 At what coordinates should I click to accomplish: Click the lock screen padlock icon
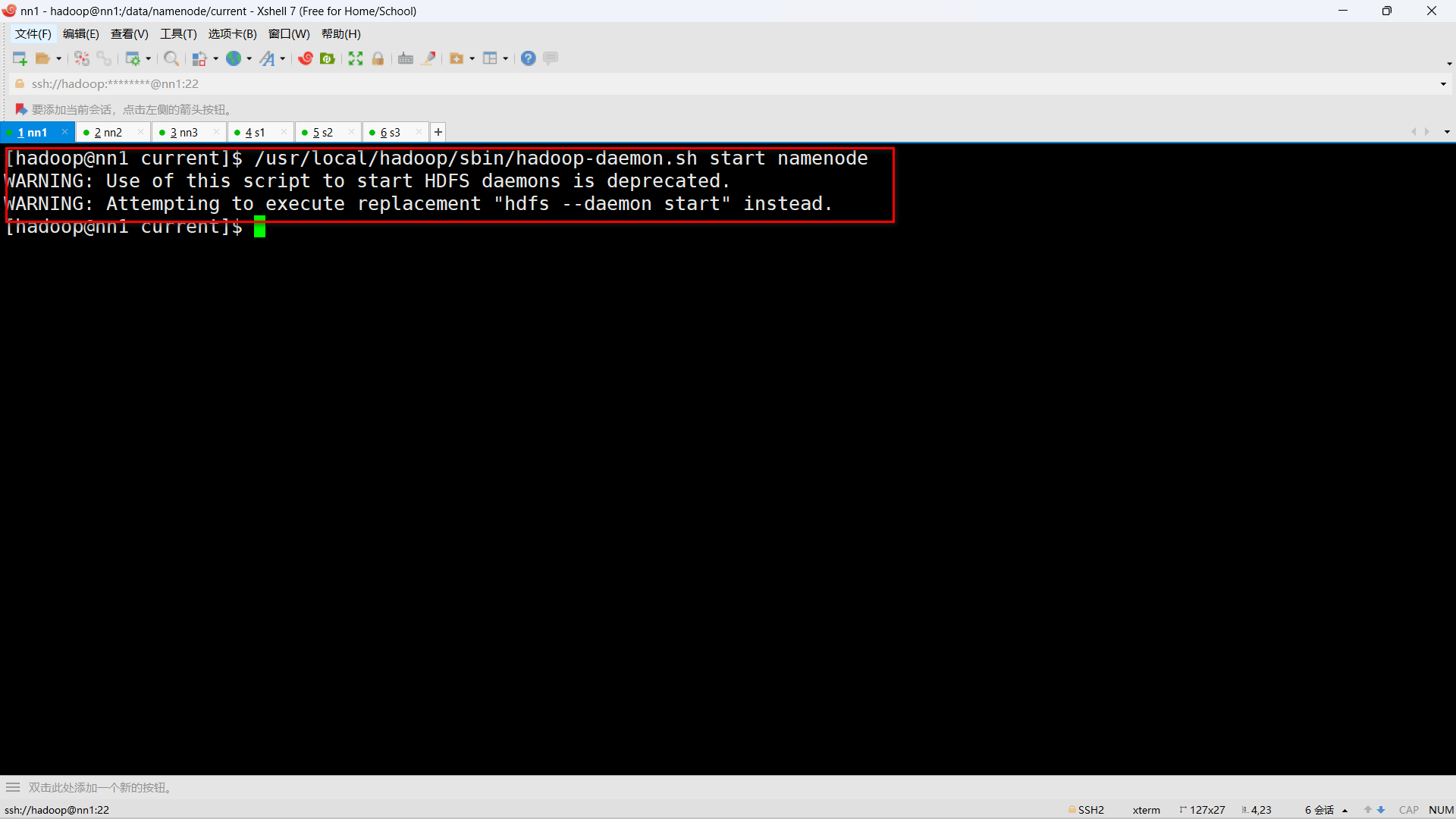tap(378, 58)
